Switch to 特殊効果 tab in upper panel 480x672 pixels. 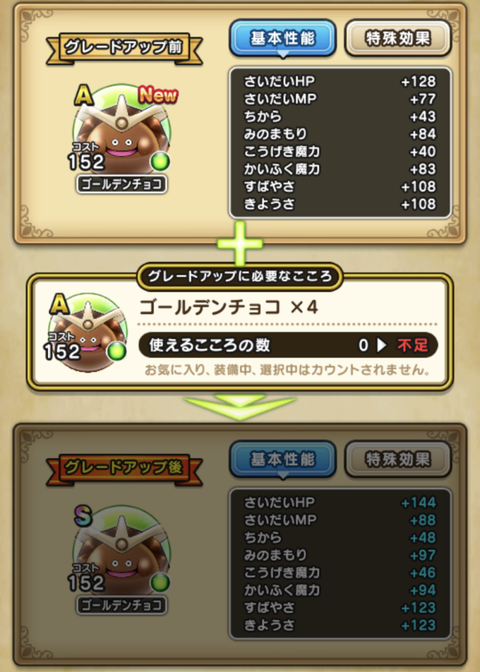(398, 38)
